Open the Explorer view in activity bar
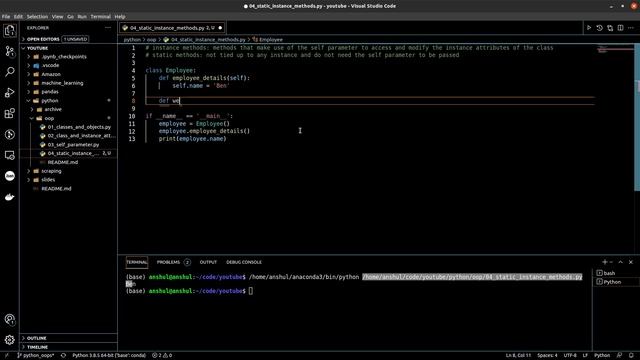The image size is (640, 360). coord(10,31)
